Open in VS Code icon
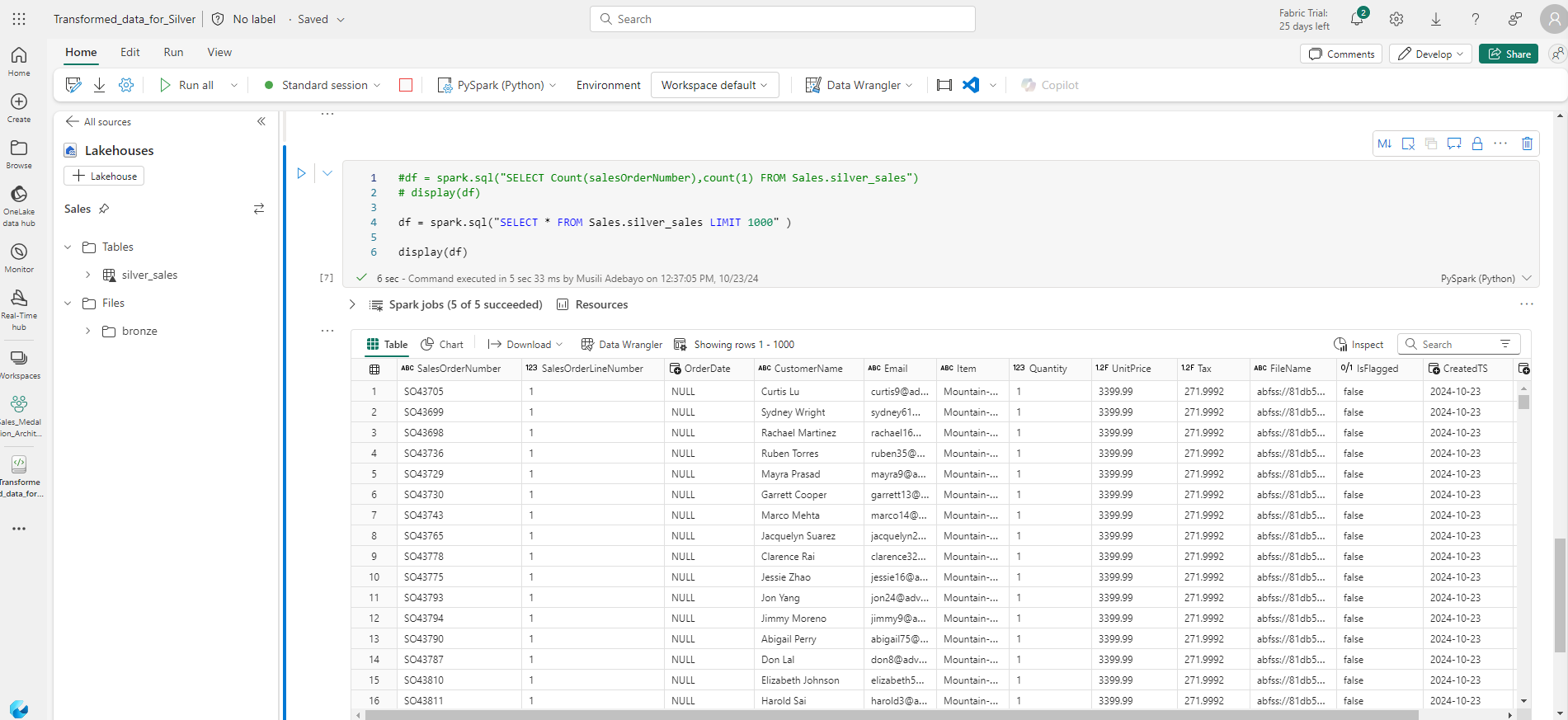This screenshot has width=1568, height=720. (x=971, y=84)
